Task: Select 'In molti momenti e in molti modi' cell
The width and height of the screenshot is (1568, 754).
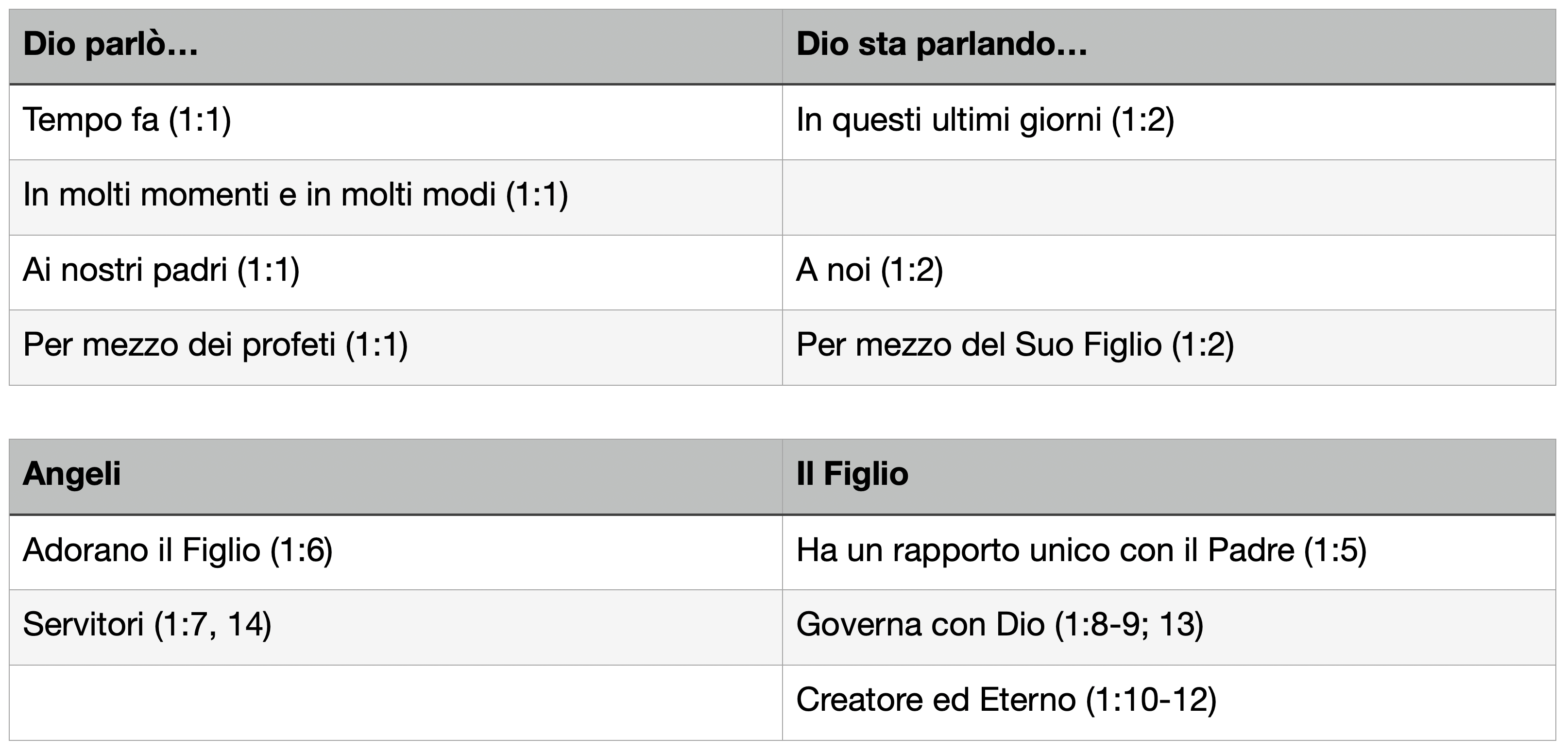Action: pyautogui.click(x=396, y=197)
